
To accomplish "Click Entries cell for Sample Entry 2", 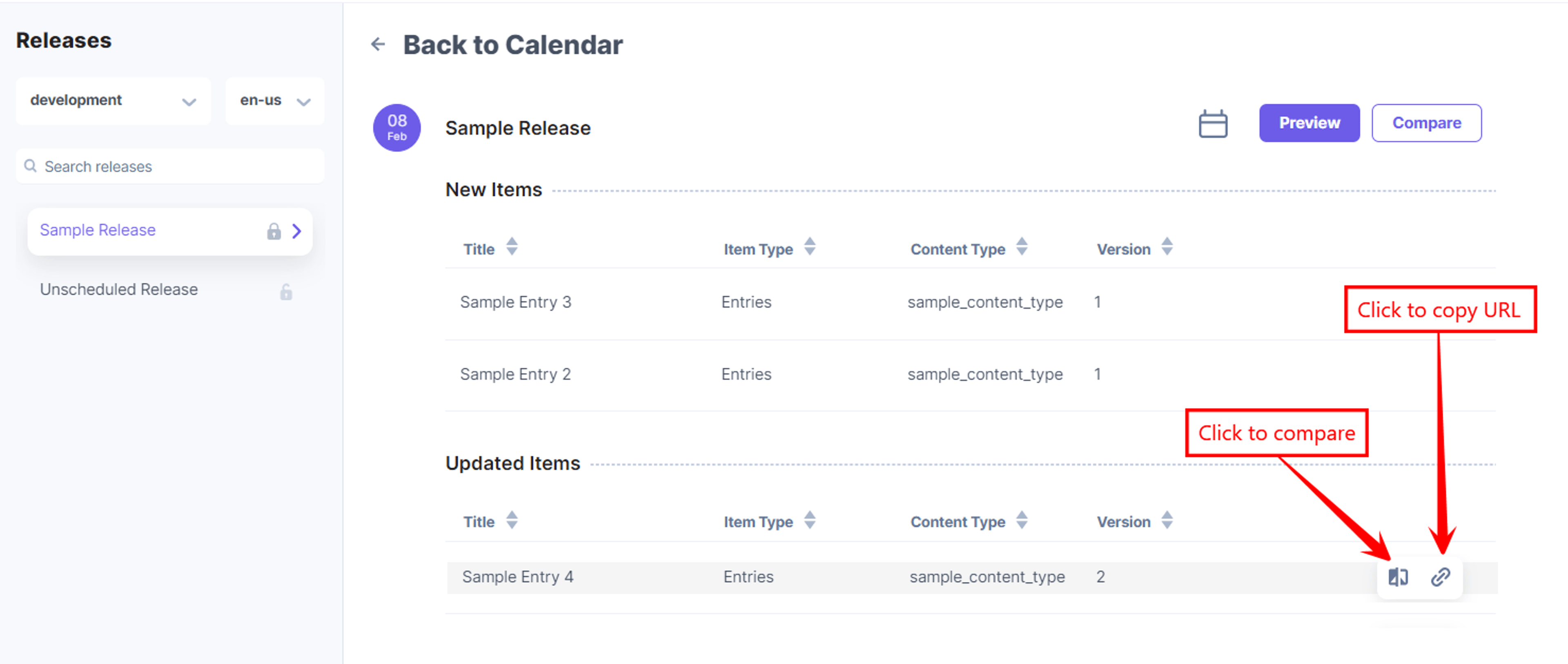I will coord(746,374).
